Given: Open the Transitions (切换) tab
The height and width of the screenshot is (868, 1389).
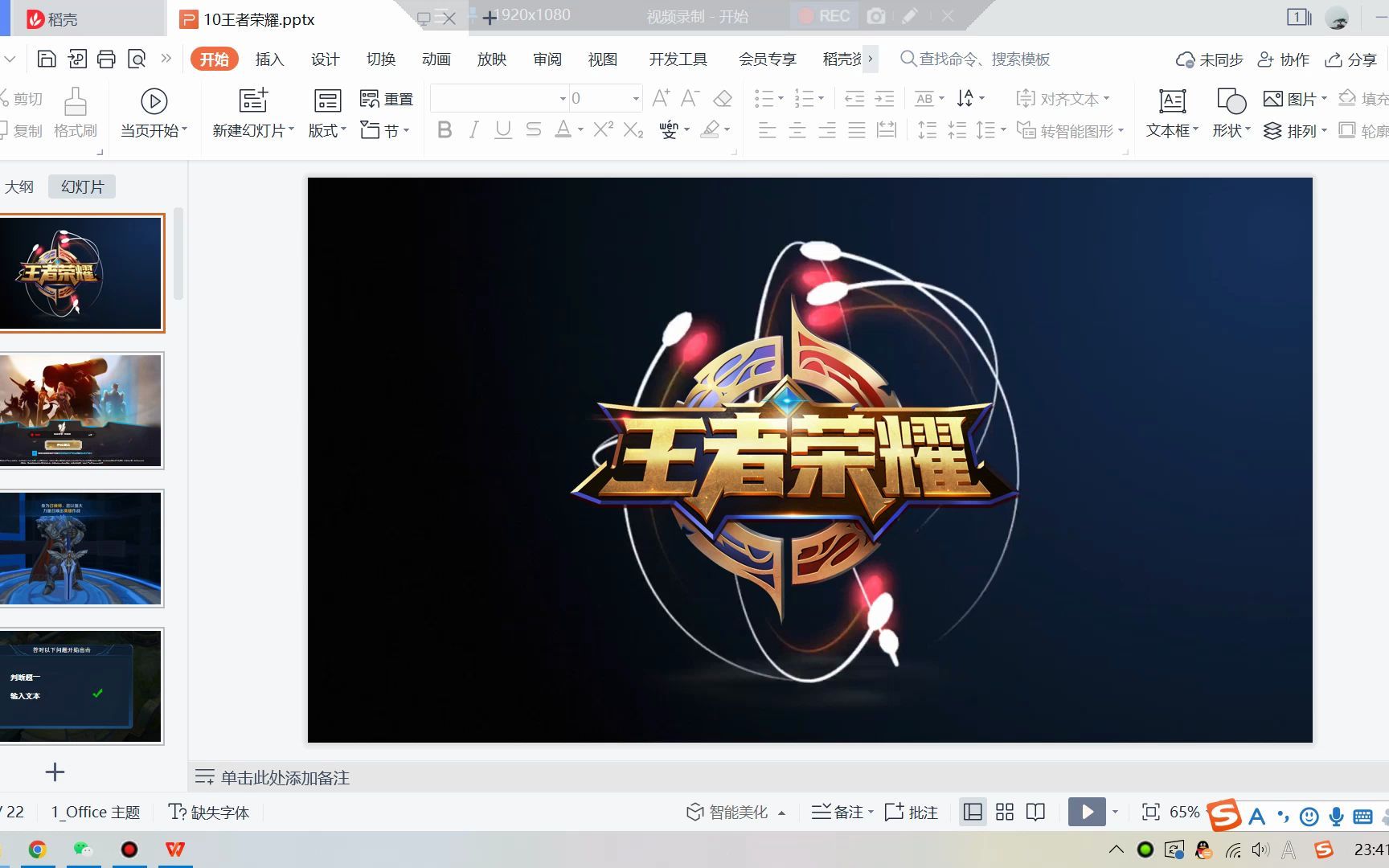Looking at the screenshot, I should pyautogui.click(x=381, y=59).
